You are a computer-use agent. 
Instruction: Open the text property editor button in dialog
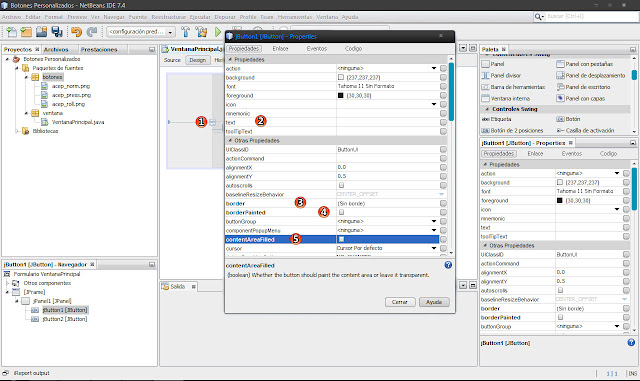pyautogui.click(x=443, y=122)
